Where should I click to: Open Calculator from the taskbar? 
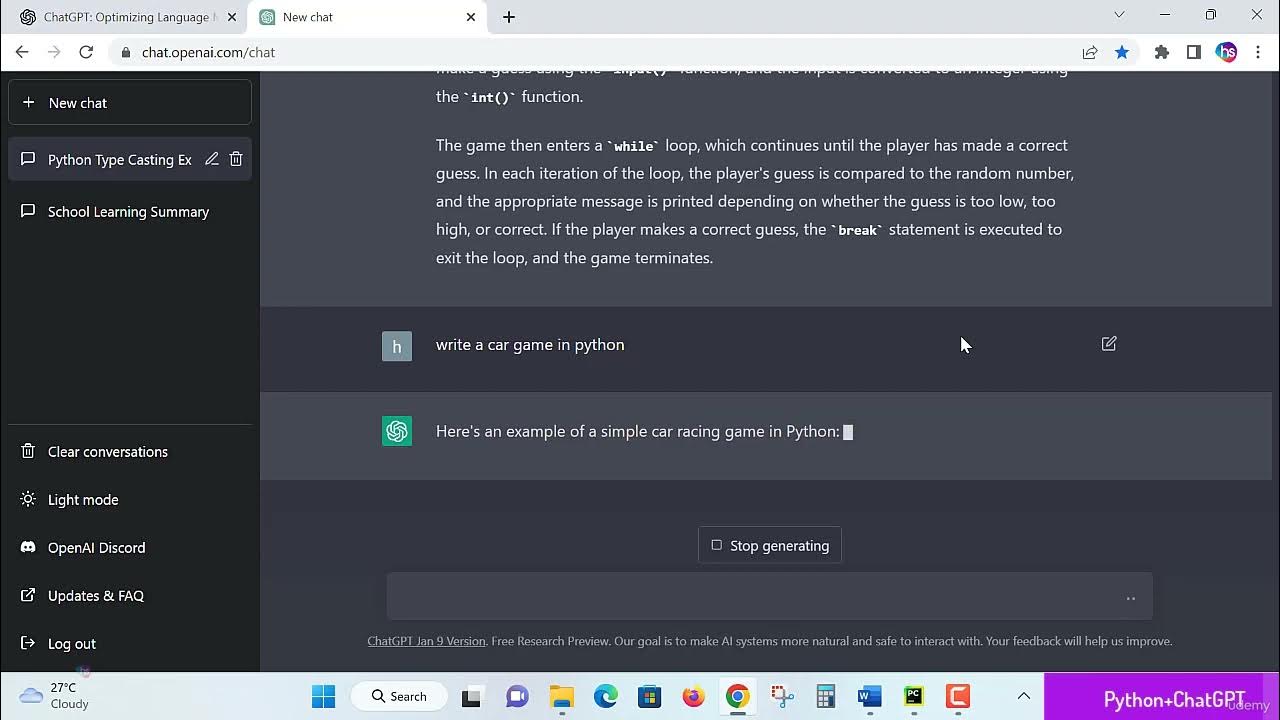(x=825, y=696)
